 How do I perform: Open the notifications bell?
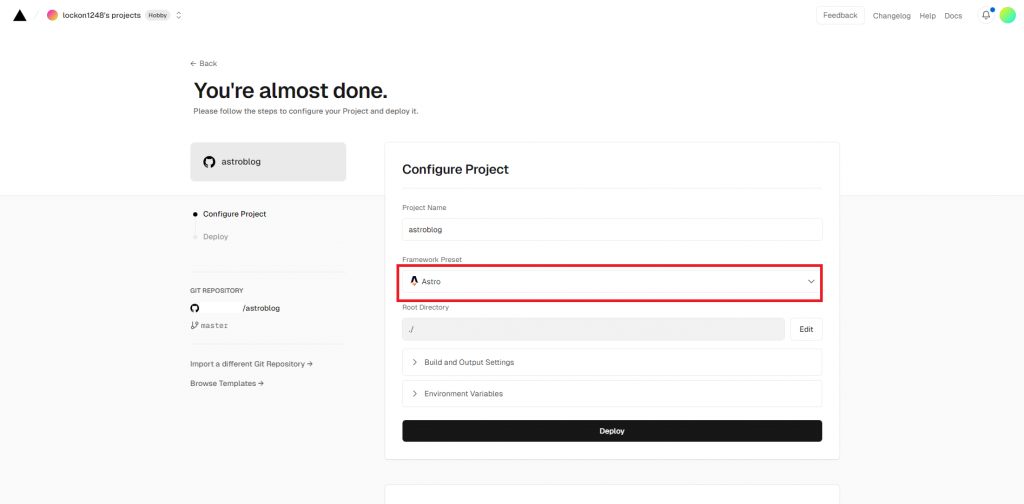[x=985, y=16]
